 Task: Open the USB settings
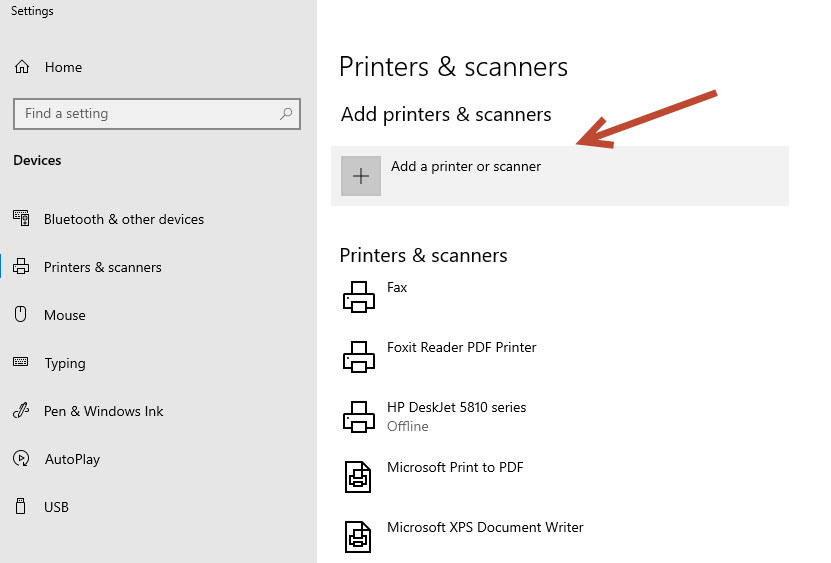click(56, 507)
